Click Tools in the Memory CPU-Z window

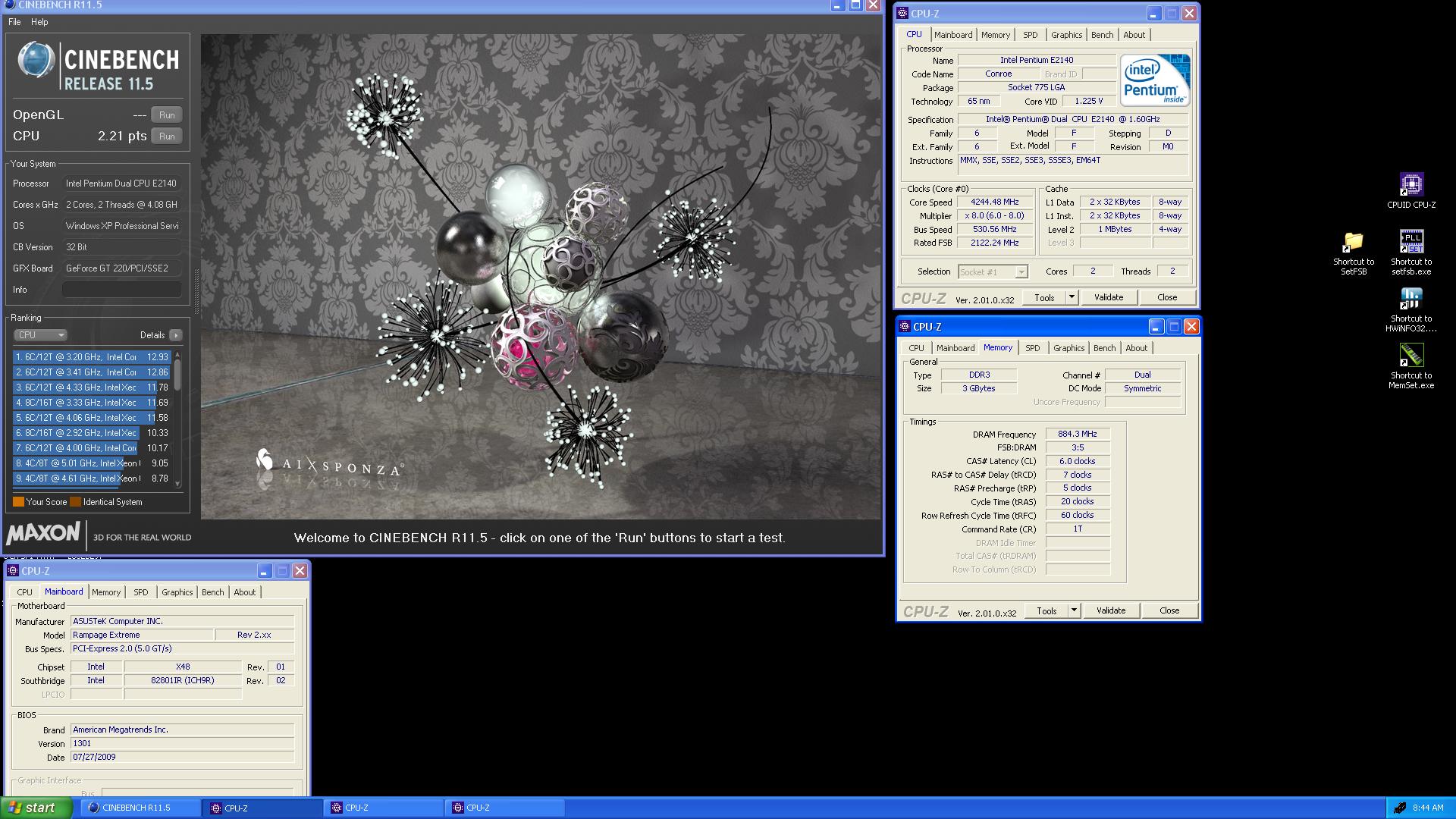(1046, 611)
